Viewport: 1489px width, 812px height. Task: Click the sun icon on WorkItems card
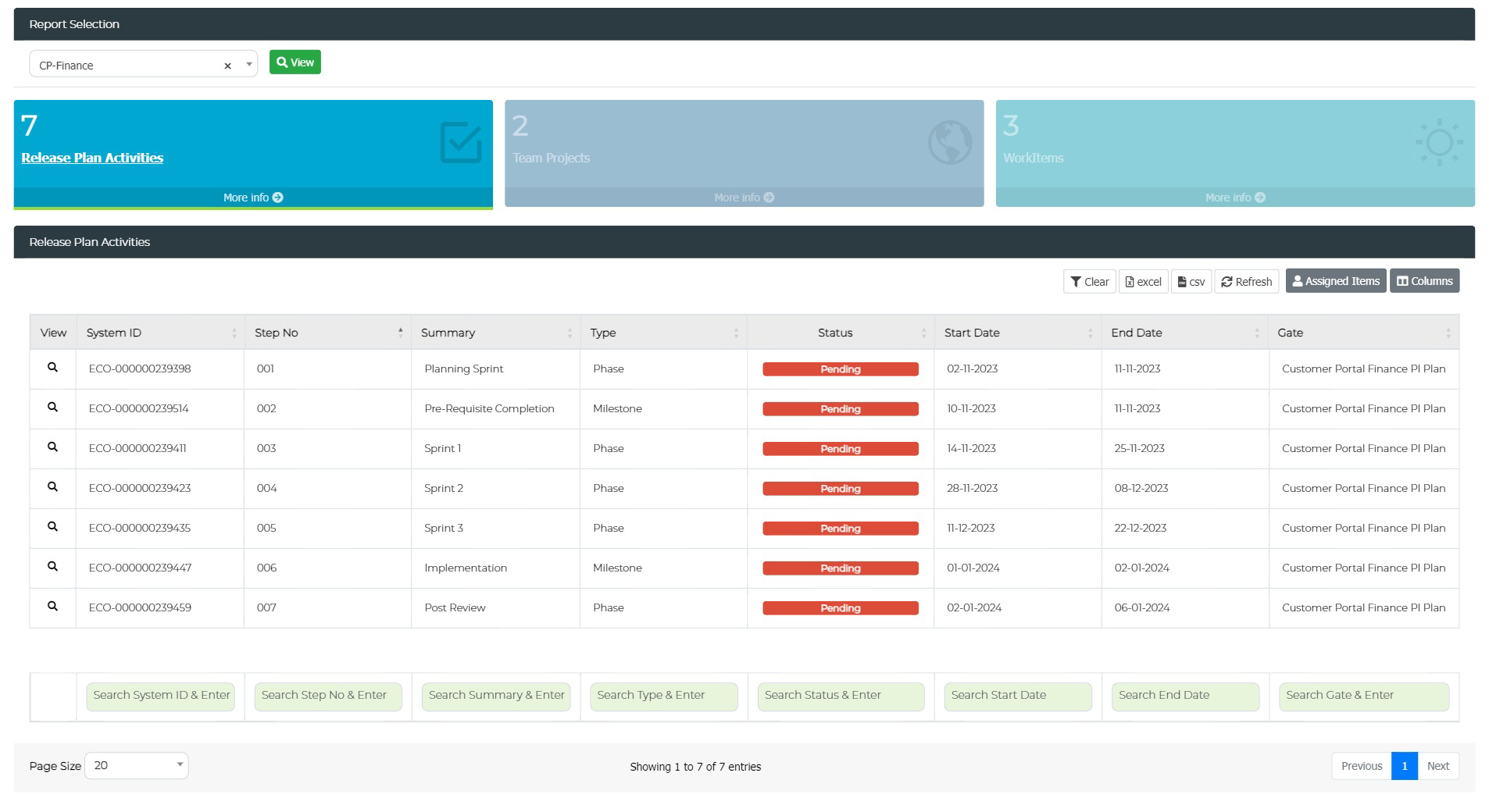coord(1439,142)
